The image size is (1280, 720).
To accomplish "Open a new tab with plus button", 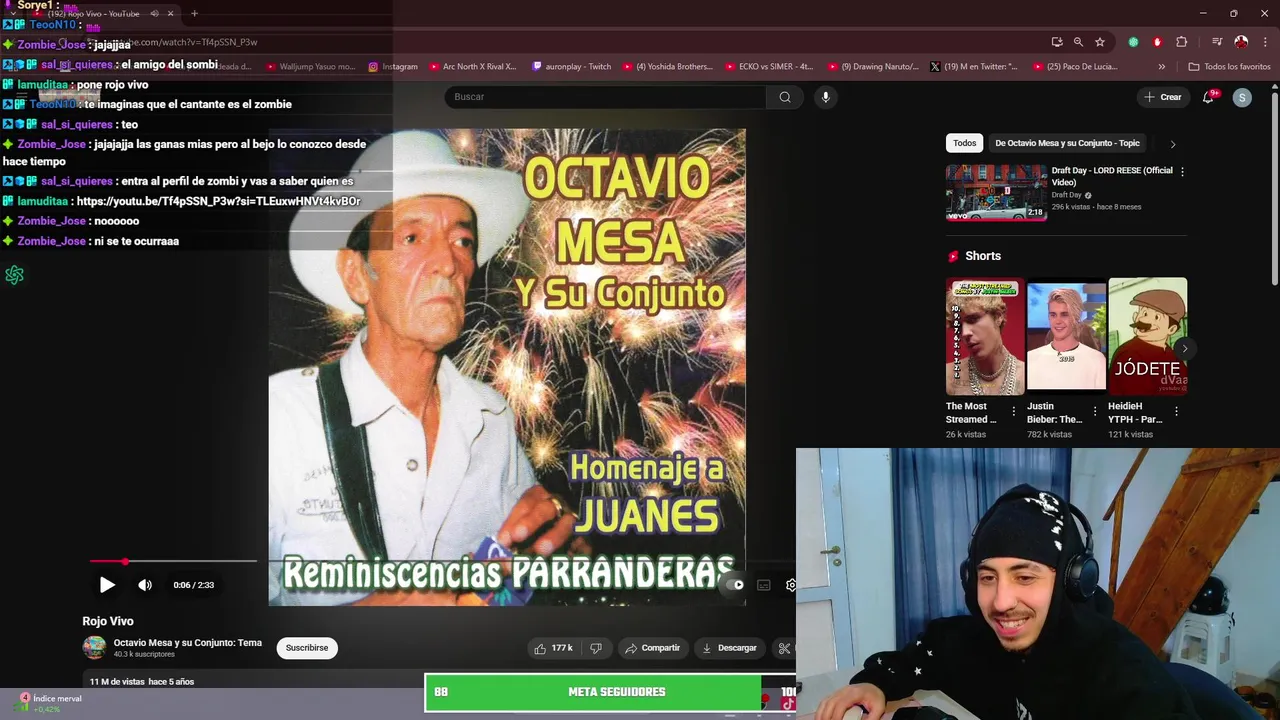I will 194,14.
